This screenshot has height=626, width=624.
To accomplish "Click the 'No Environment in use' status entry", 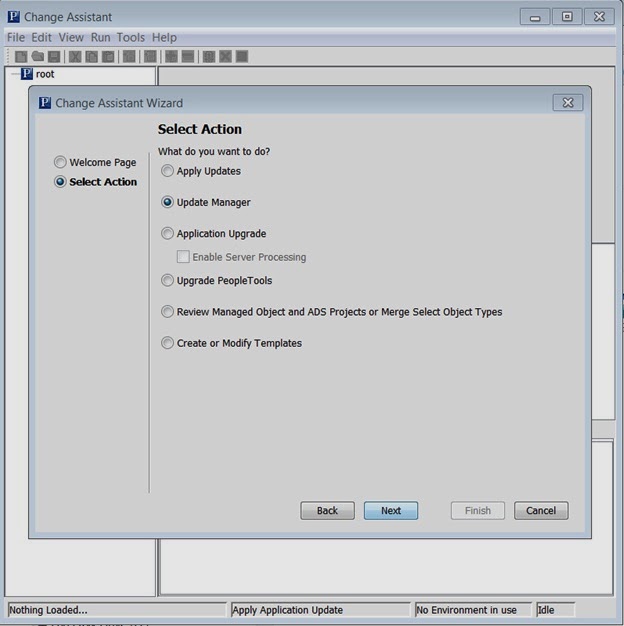I will 473,610.
